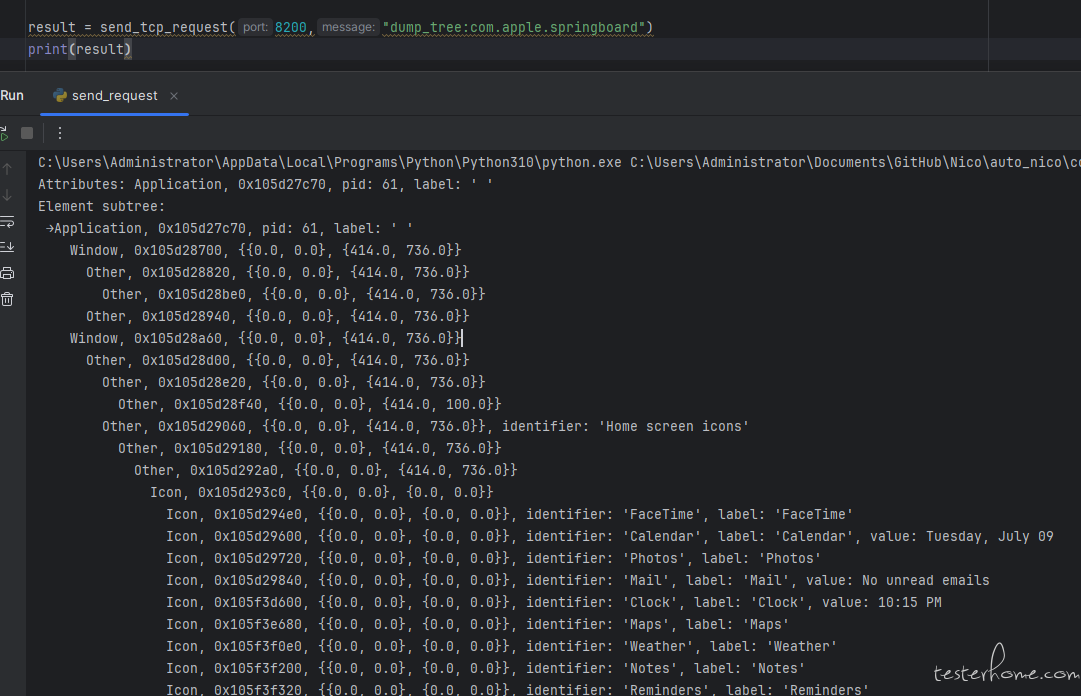Click the Rerun icon in Run toolbar

[3, 134]
